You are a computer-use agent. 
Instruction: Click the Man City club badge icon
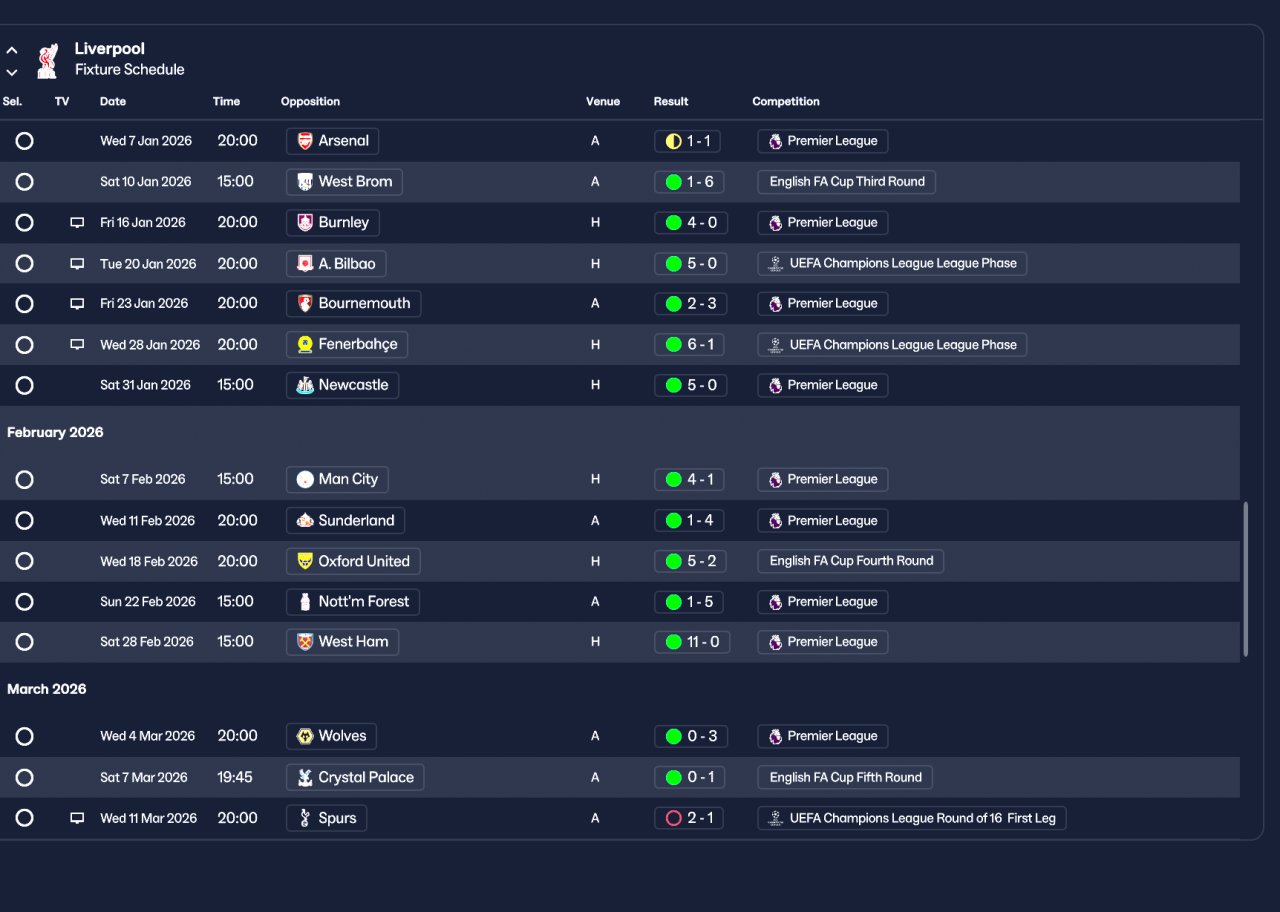pos(305,480)
